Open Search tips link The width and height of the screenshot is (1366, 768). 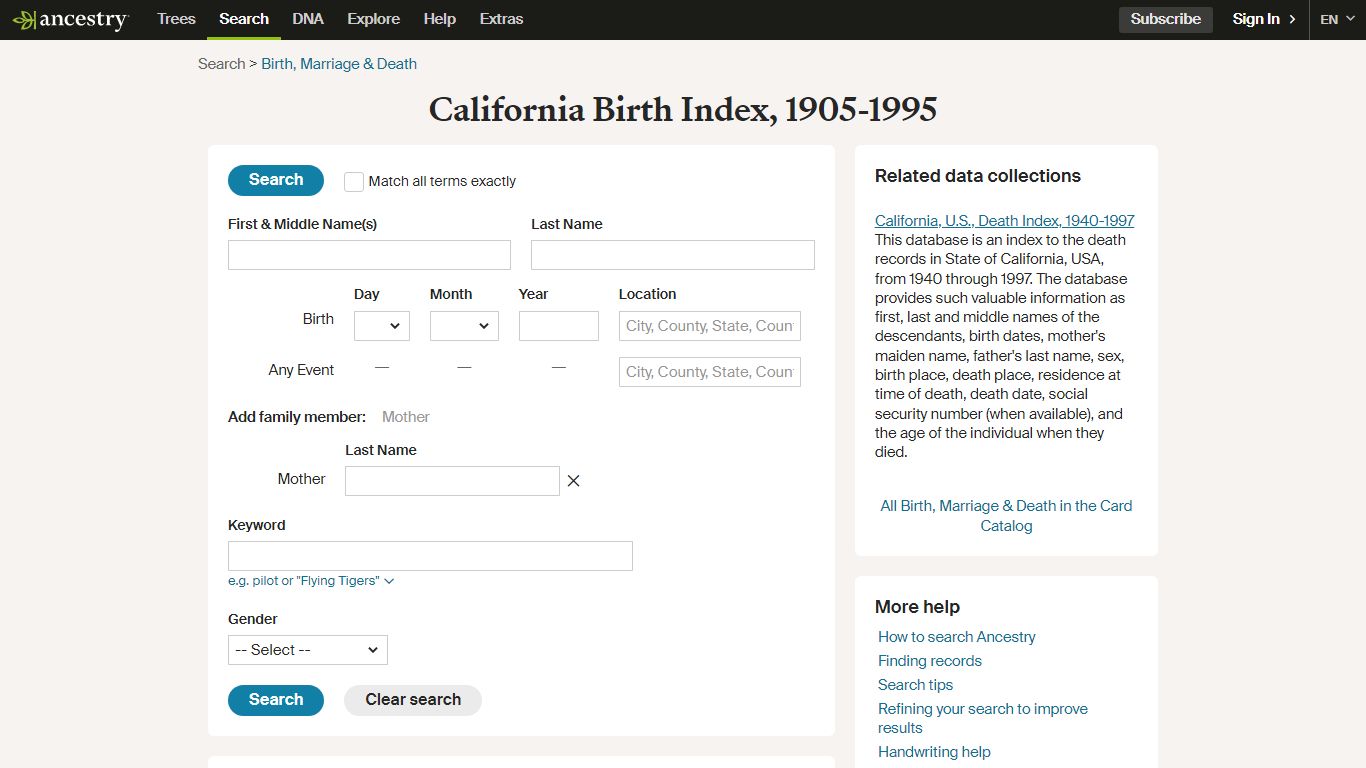click(x=915, y=685)
